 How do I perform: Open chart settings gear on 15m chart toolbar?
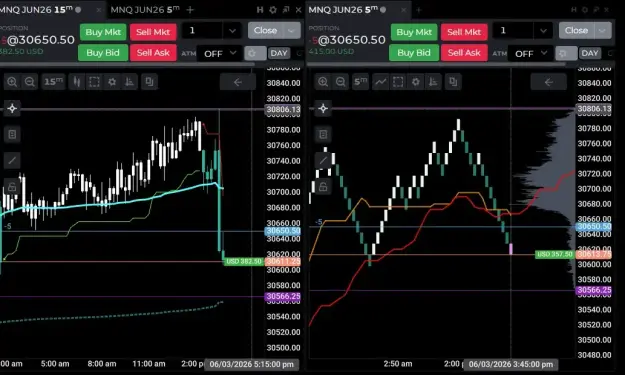tap(112, 82)
